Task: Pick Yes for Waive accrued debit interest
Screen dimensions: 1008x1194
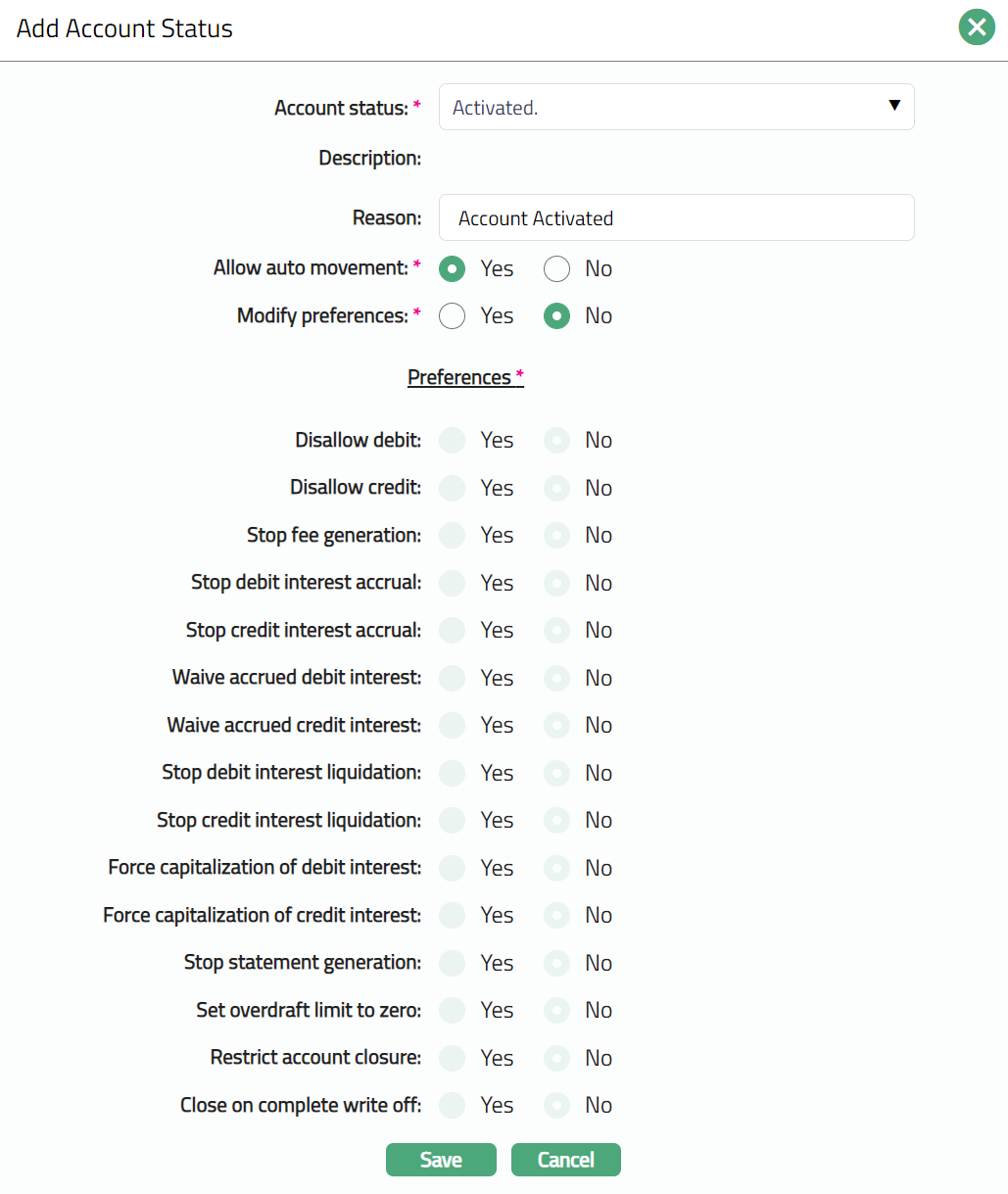Action: (x=453, y=678)
